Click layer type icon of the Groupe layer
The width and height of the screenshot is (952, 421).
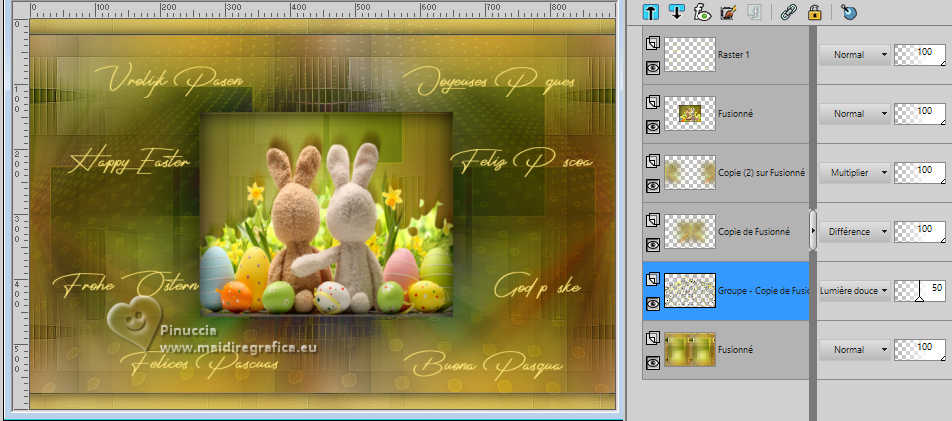click(x=653, y=279)
